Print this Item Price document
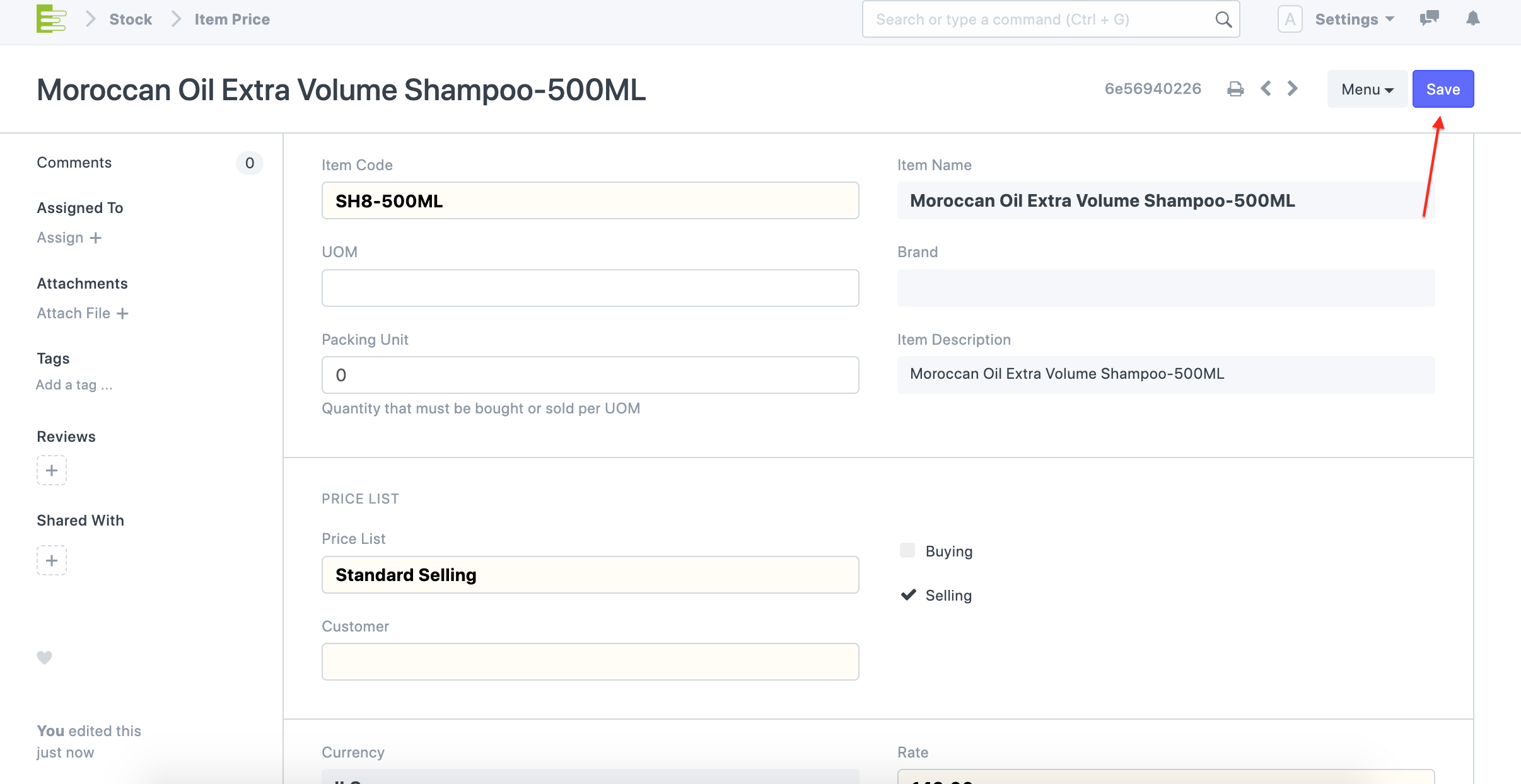The image size is (1521, 784). (1235, 89)
